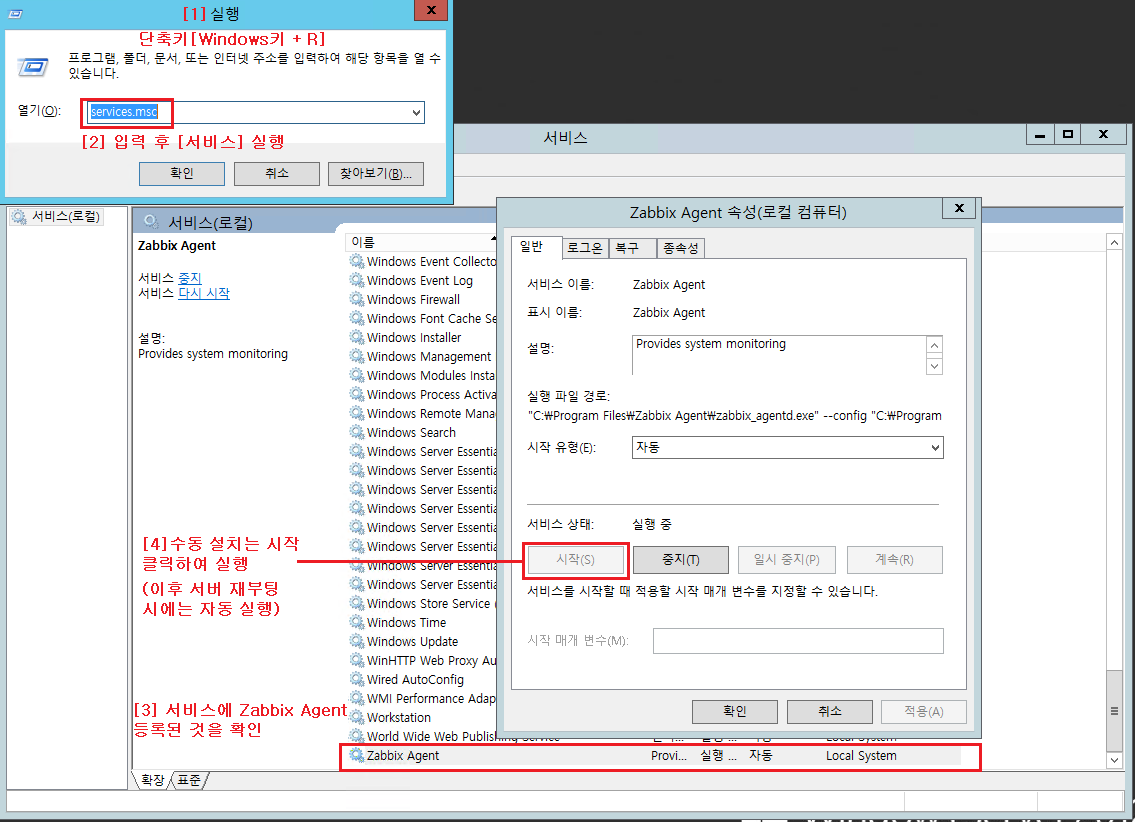Click the gear icon beside Workstation
The height and width of the screenshot is (822, 1135).
point(357,717)
